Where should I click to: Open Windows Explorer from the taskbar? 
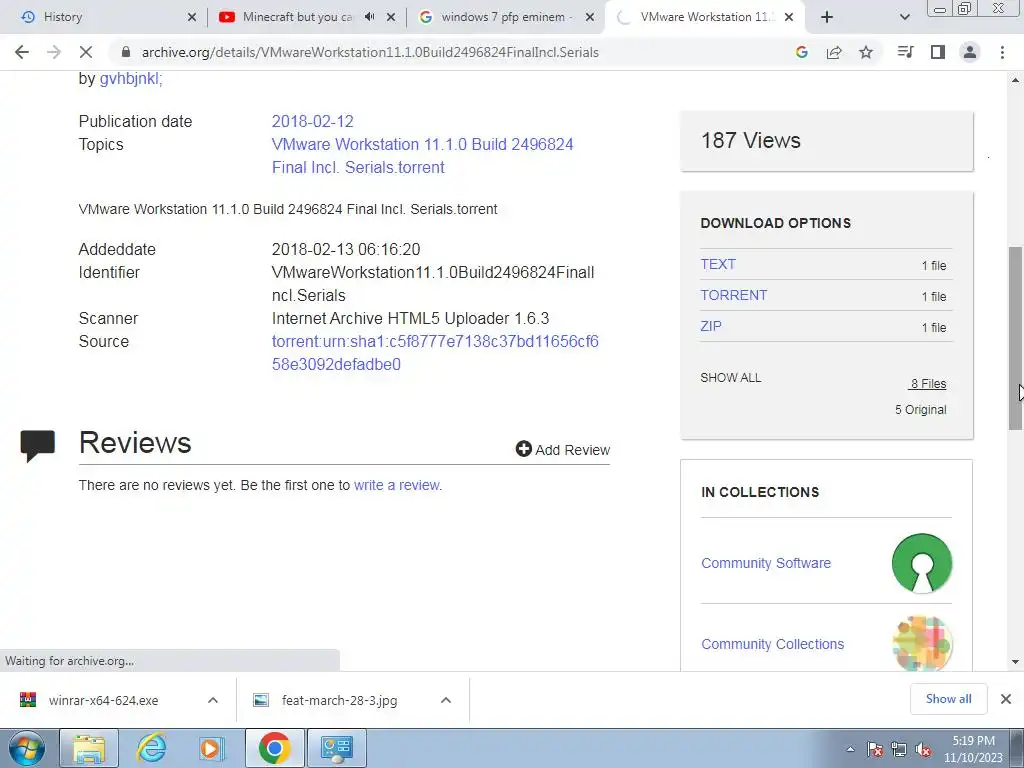tap(89, 748)
